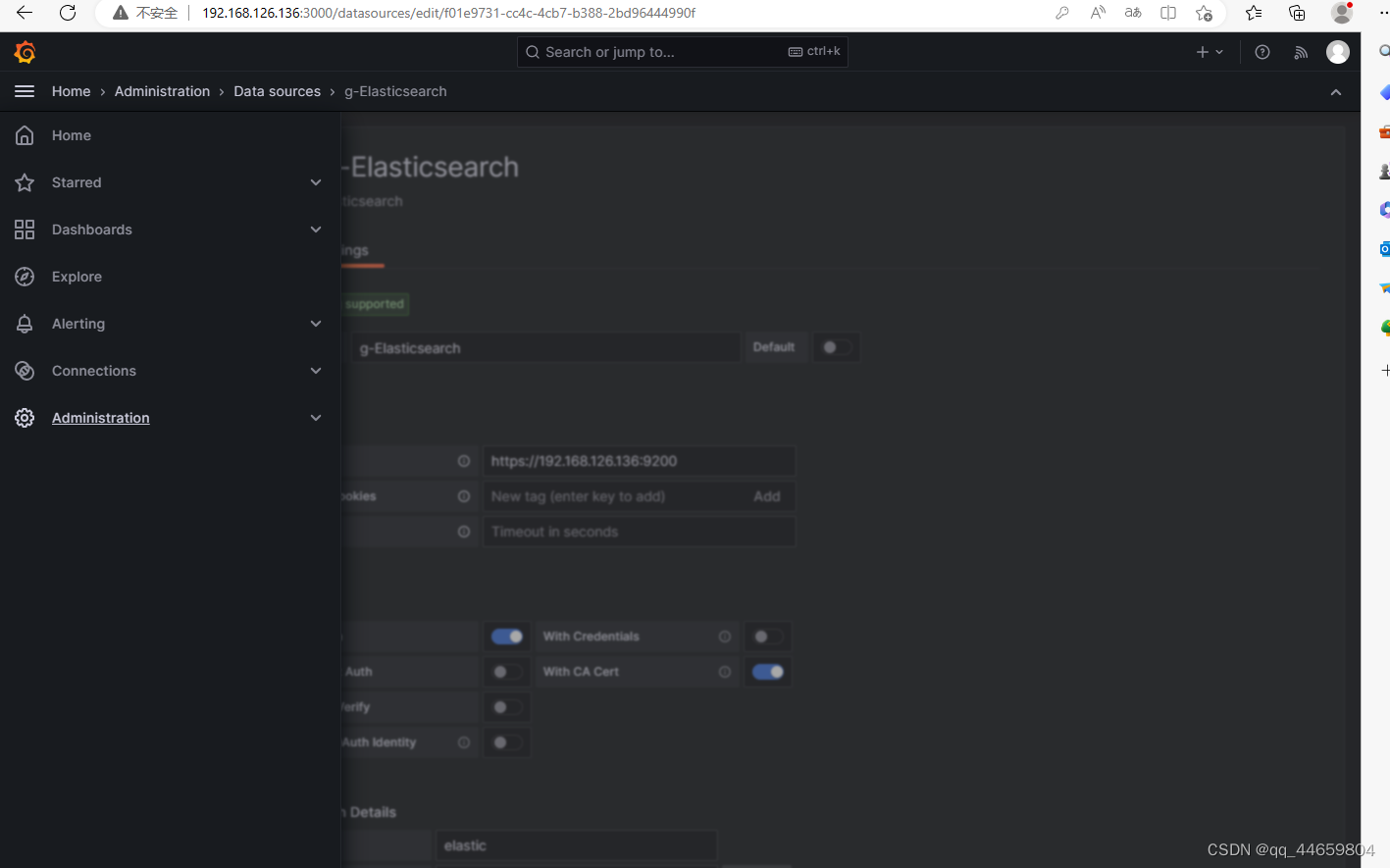Click the Timeout in seconds field
The height and width of the screenshot is (868, 1390).
[x=639, y=532]
